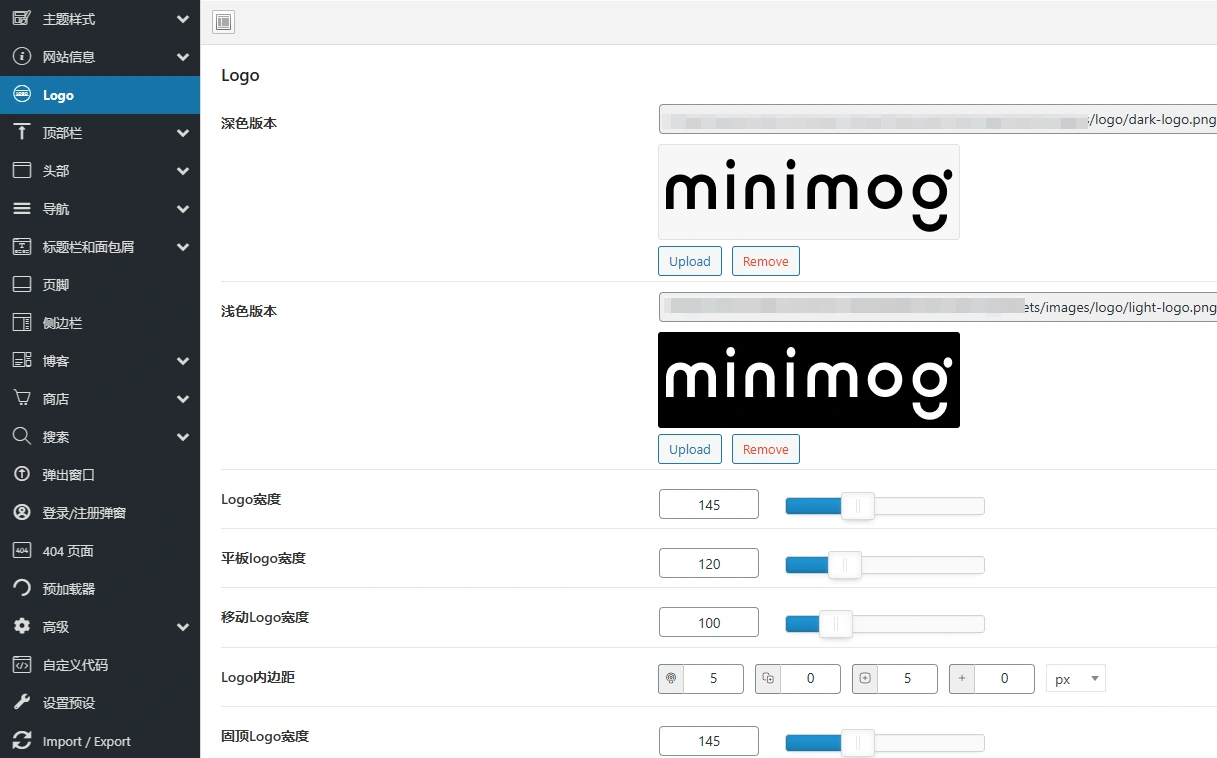Switch to the 页脚 sidebar entry

pos(55,284)
